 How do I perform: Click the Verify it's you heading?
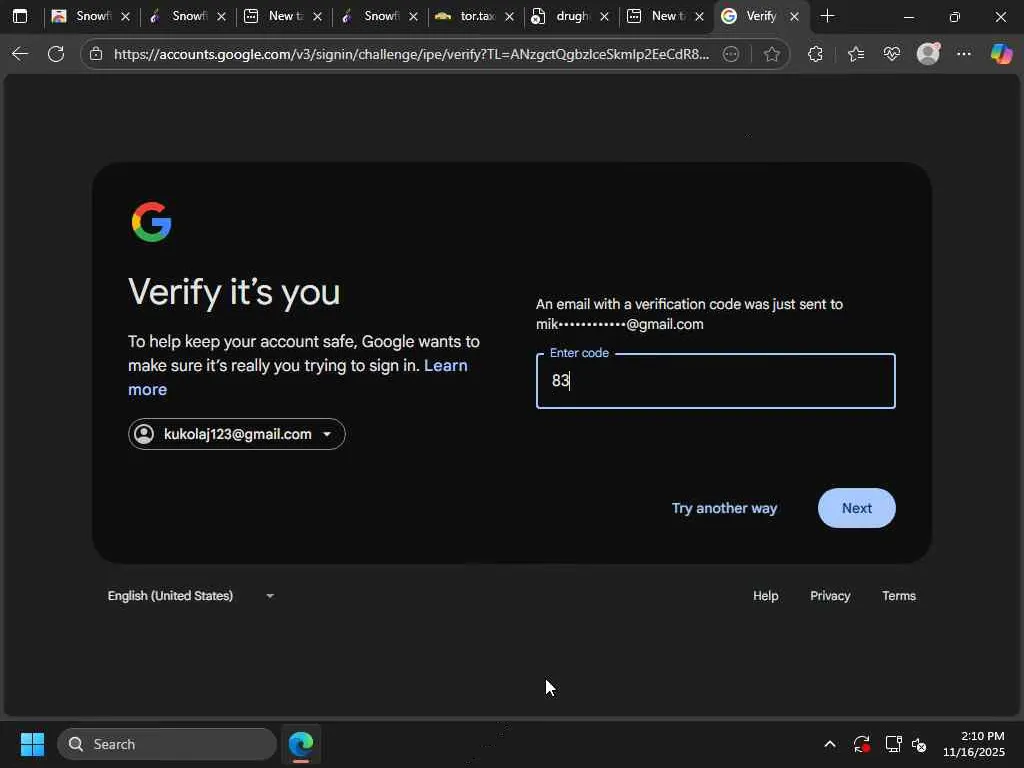coord(234,291)
